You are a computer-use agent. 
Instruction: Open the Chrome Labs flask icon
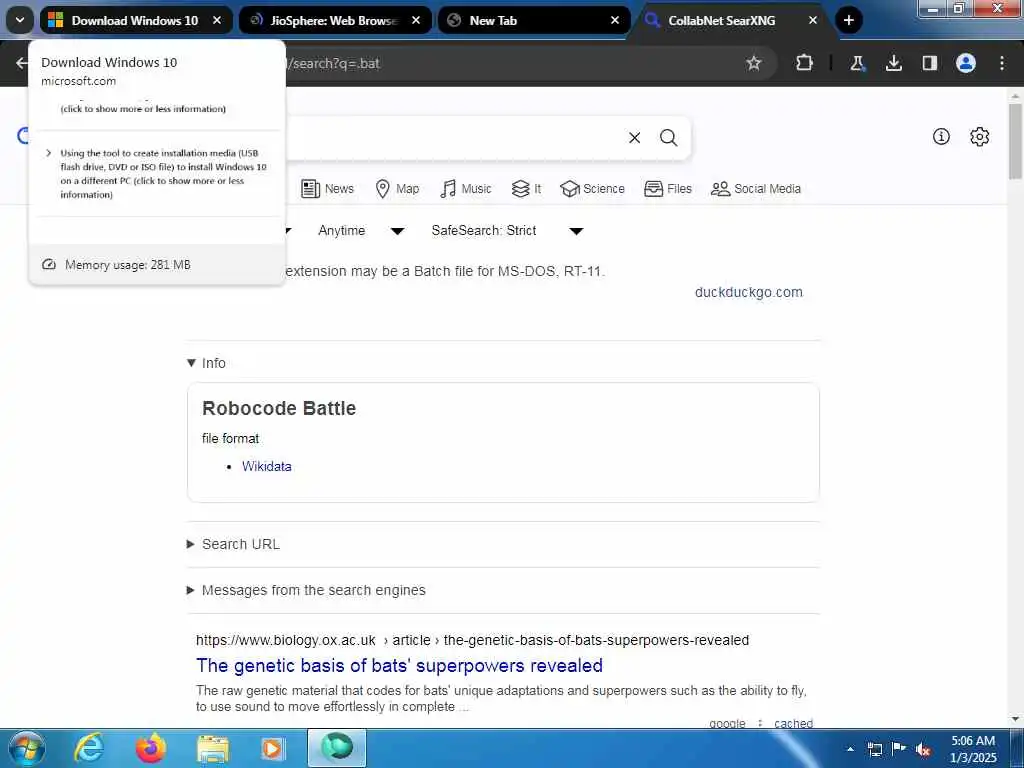[857, 63]
